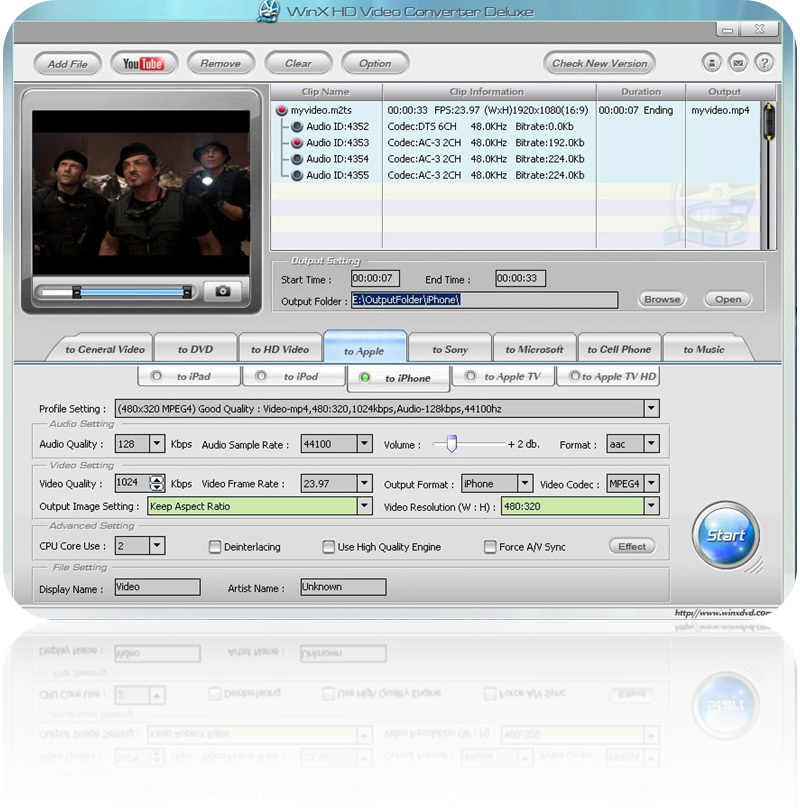Switch to the 'to Sony' tab
Image resolution: width=800 pixels, height=811 pixels.
pyautogui.click(x=450, y=349)
